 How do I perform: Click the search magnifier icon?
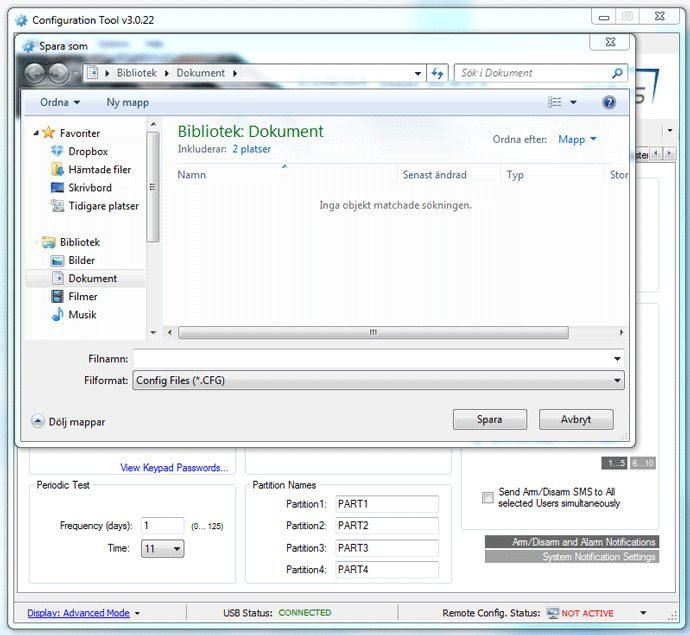pyautogui.click(x=617, y=73)
